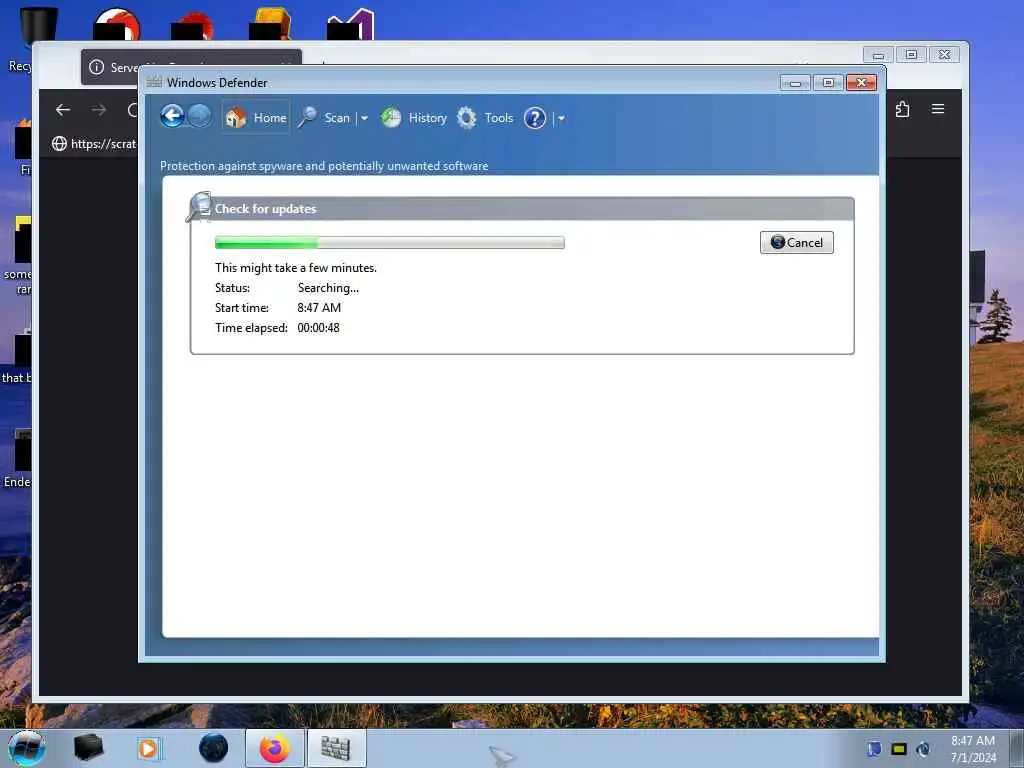Click the Windows Defender title bar icon
Image resolution: width=1024 pixels, height=768 pixels.
tap(154, 82)
